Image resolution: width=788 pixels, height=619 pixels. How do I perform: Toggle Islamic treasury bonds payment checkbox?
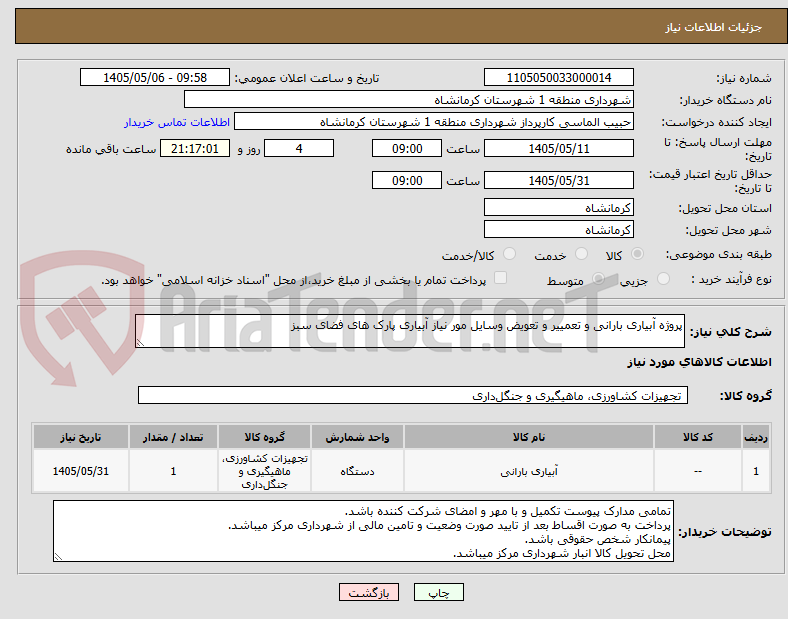click(x=501, y=278)
